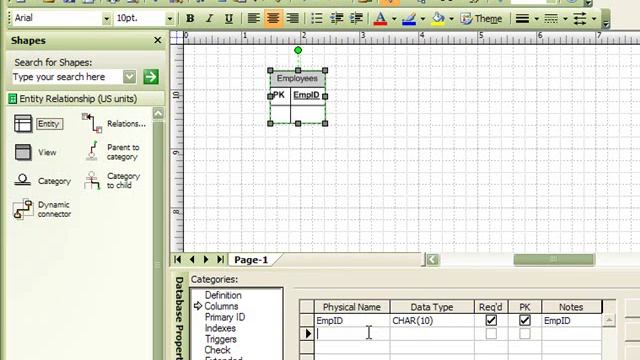The image size is (640, 360).
Task: Align text left
Action: [x=253, y=18]
